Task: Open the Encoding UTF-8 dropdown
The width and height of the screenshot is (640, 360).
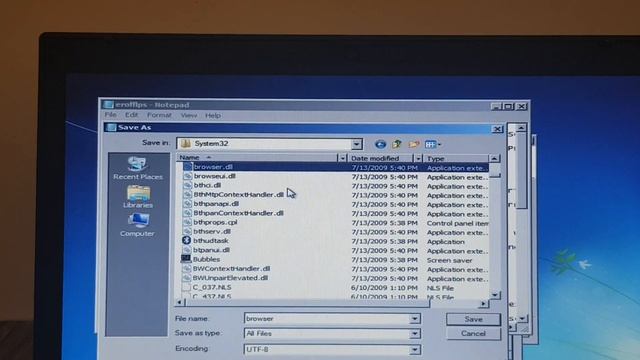Action: (x=414, y=349)
